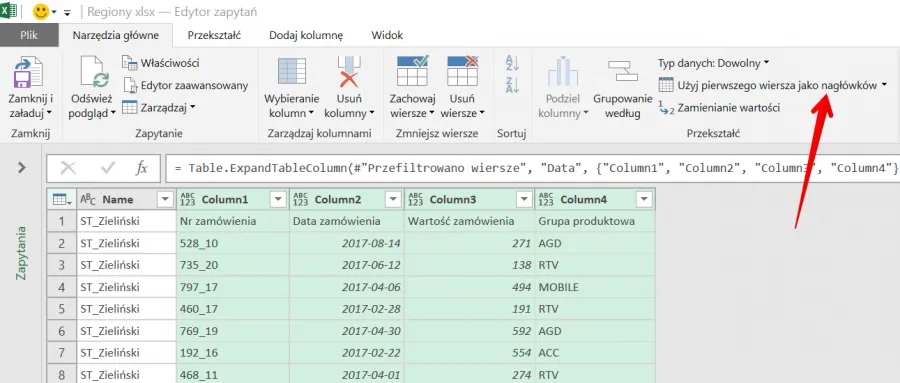Open the Column4 filter dropdown arrow
The image size is (900, 383).
(644, 199)
